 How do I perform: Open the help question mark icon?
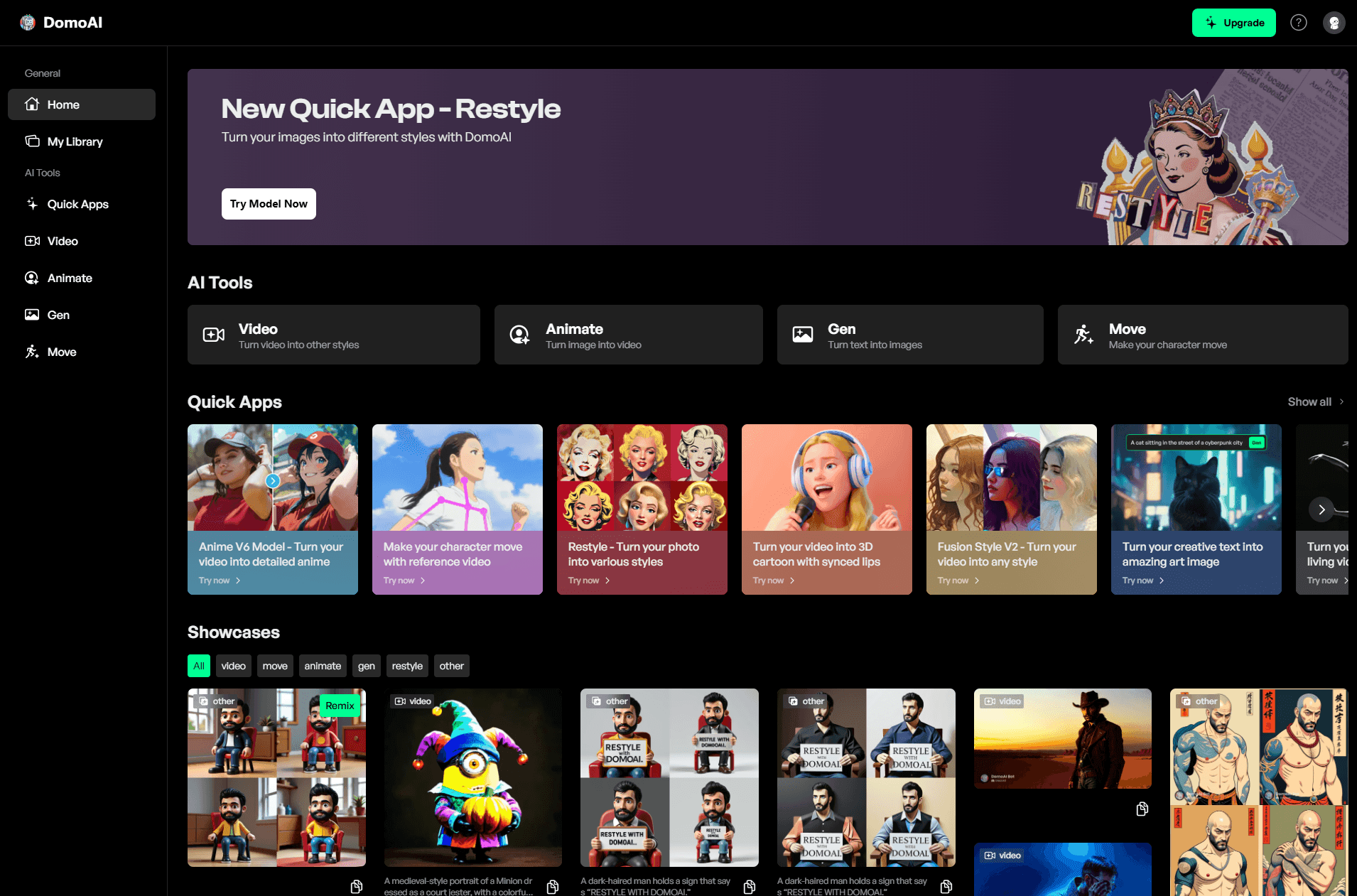tap(1299, 23)
